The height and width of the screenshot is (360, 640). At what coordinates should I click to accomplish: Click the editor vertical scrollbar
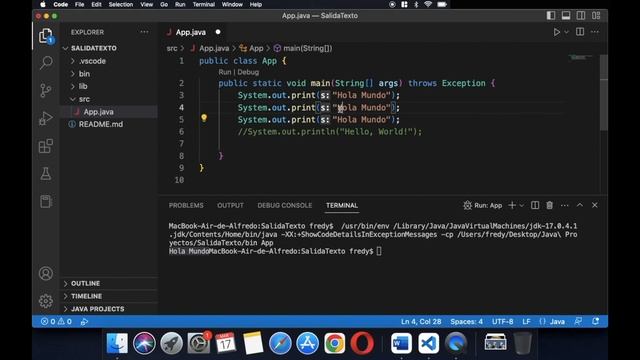click(604, 94)
